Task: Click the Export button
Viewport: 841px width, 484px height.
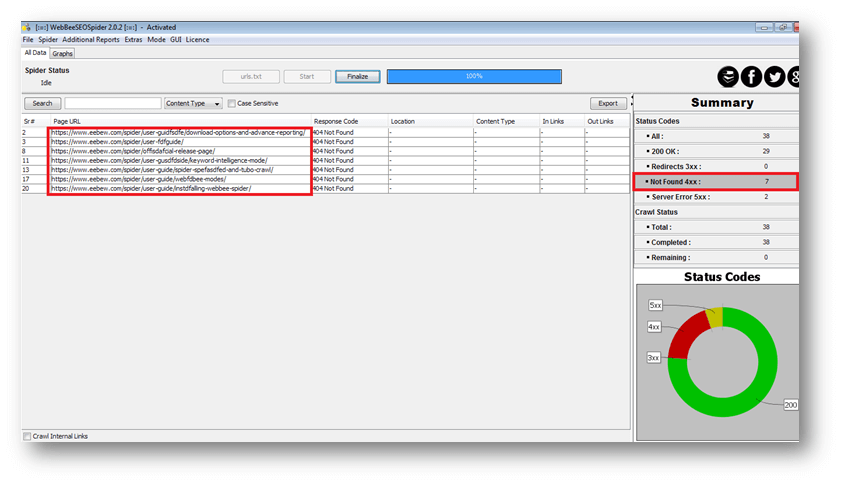Action: 608,104
